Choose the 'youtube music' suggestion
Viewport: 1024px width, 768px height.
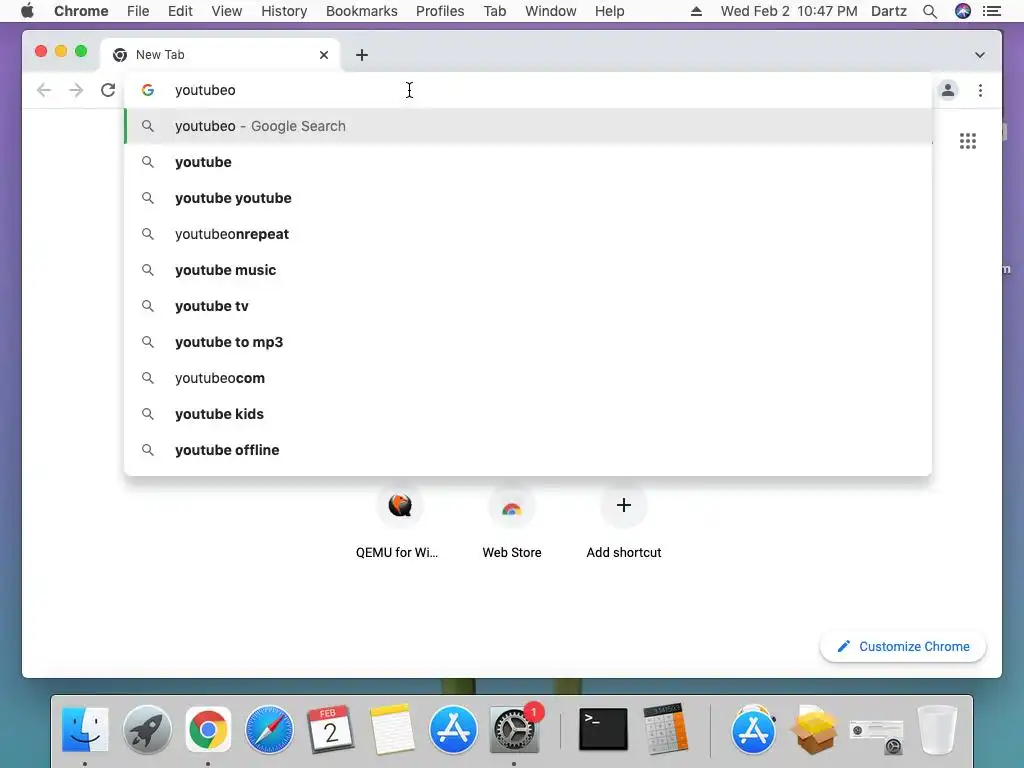click(528, 270)
